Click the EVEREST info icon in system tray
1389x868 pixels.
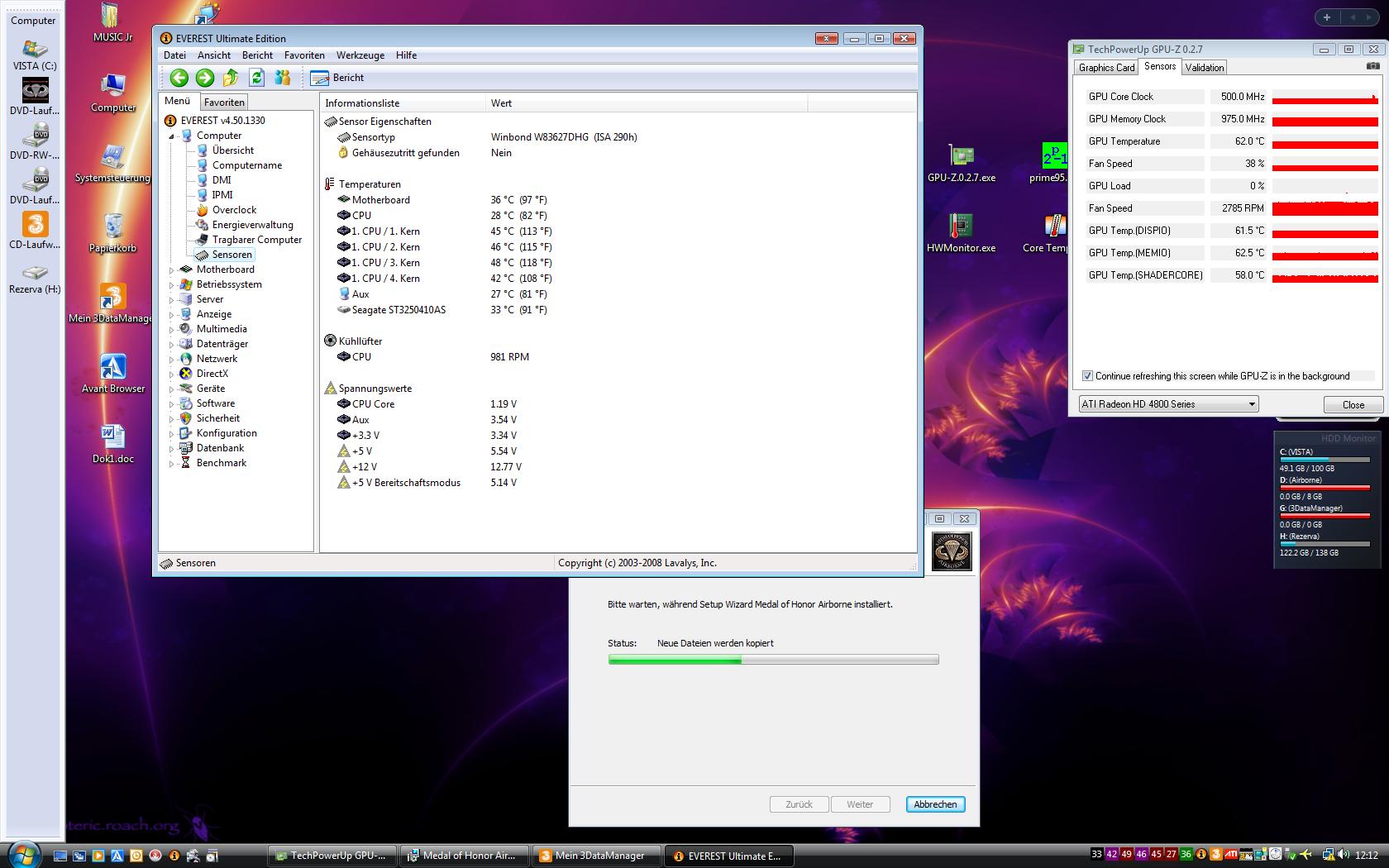point(1202,855)
